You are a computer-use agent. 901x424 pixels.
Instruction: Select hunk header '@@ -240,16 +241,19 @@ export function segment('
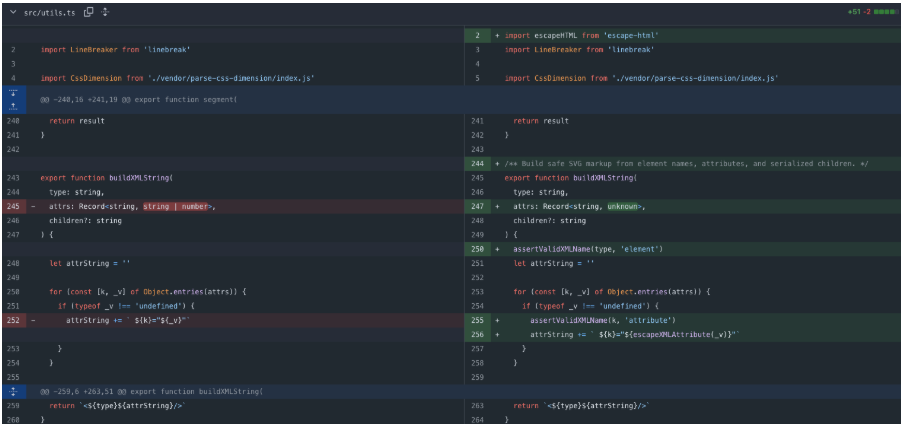point(138,100)
